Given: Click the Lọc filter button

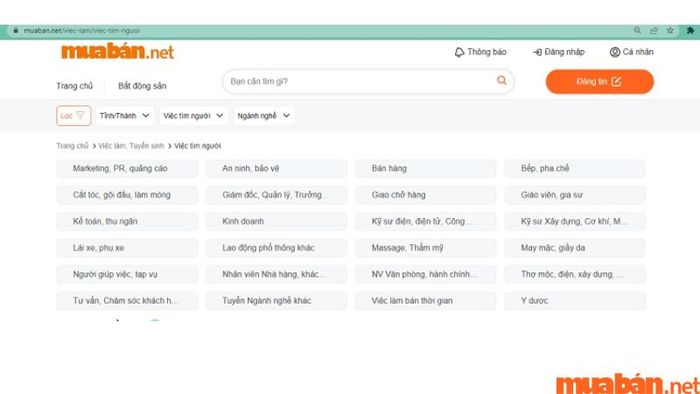Looking at the screenshot, I should pyautogui.click(x=74, y=116).
